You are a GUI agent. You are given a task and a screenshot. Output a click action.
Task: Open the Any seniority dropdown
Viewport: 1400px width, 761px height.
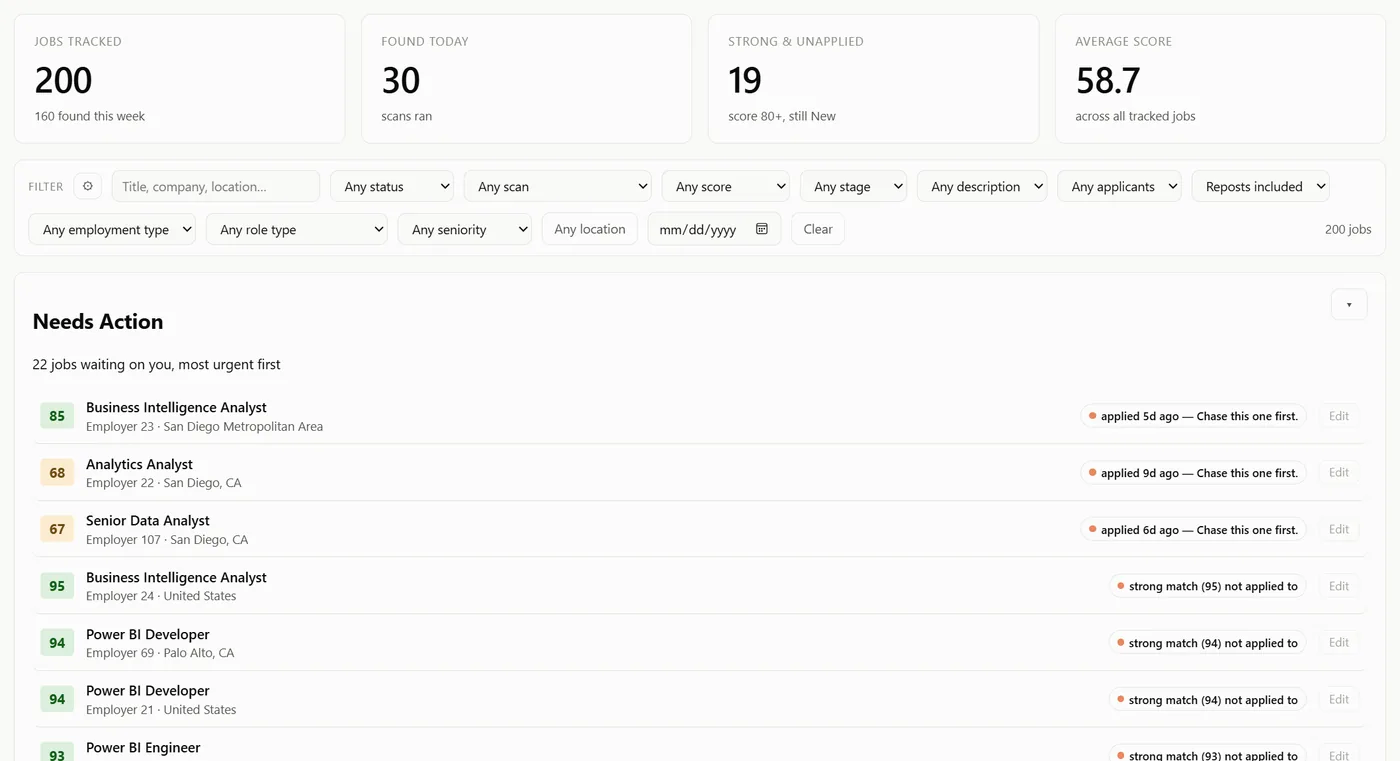[x=465, y=229]
